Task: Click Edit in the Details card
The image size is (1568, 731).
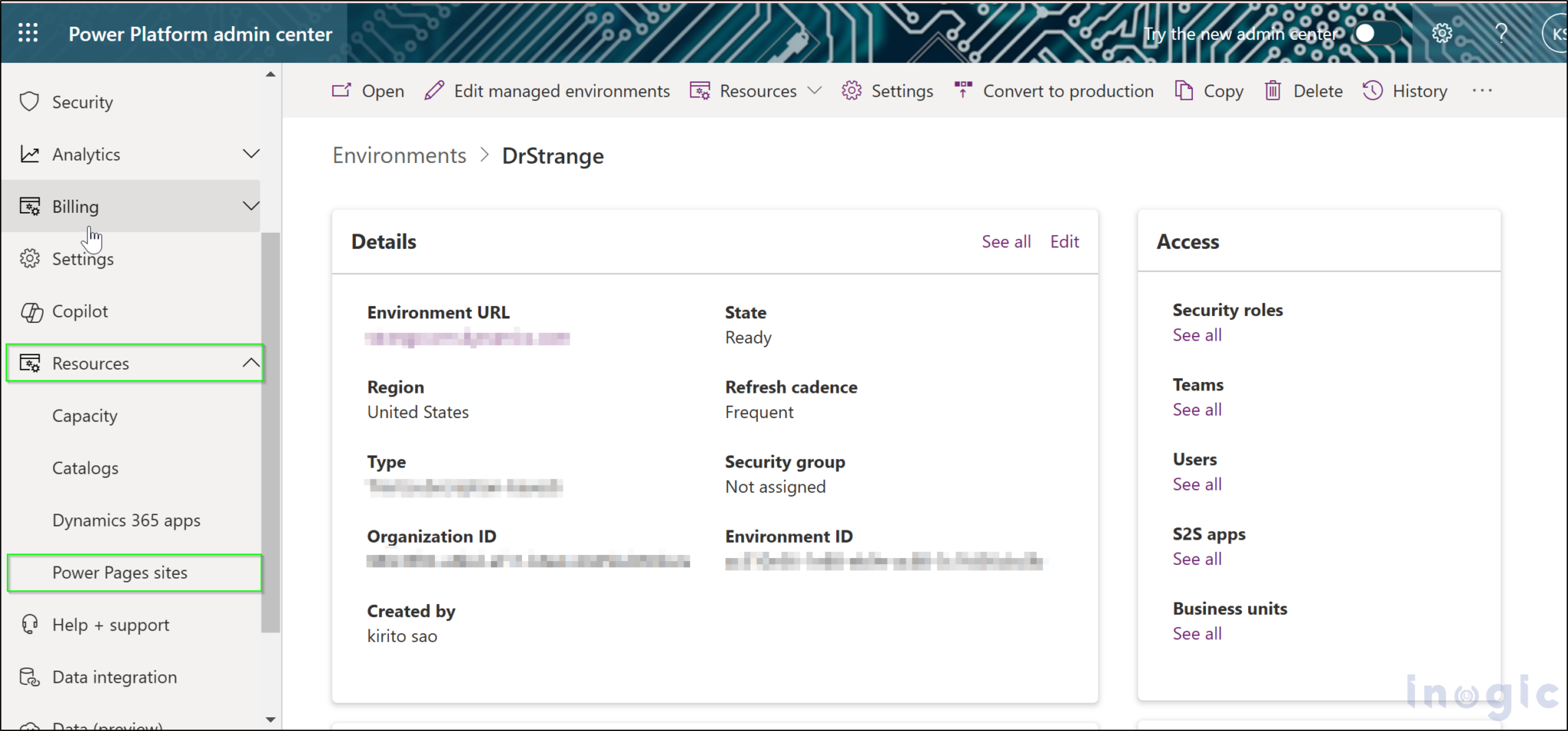Action: click(1064, 241)
